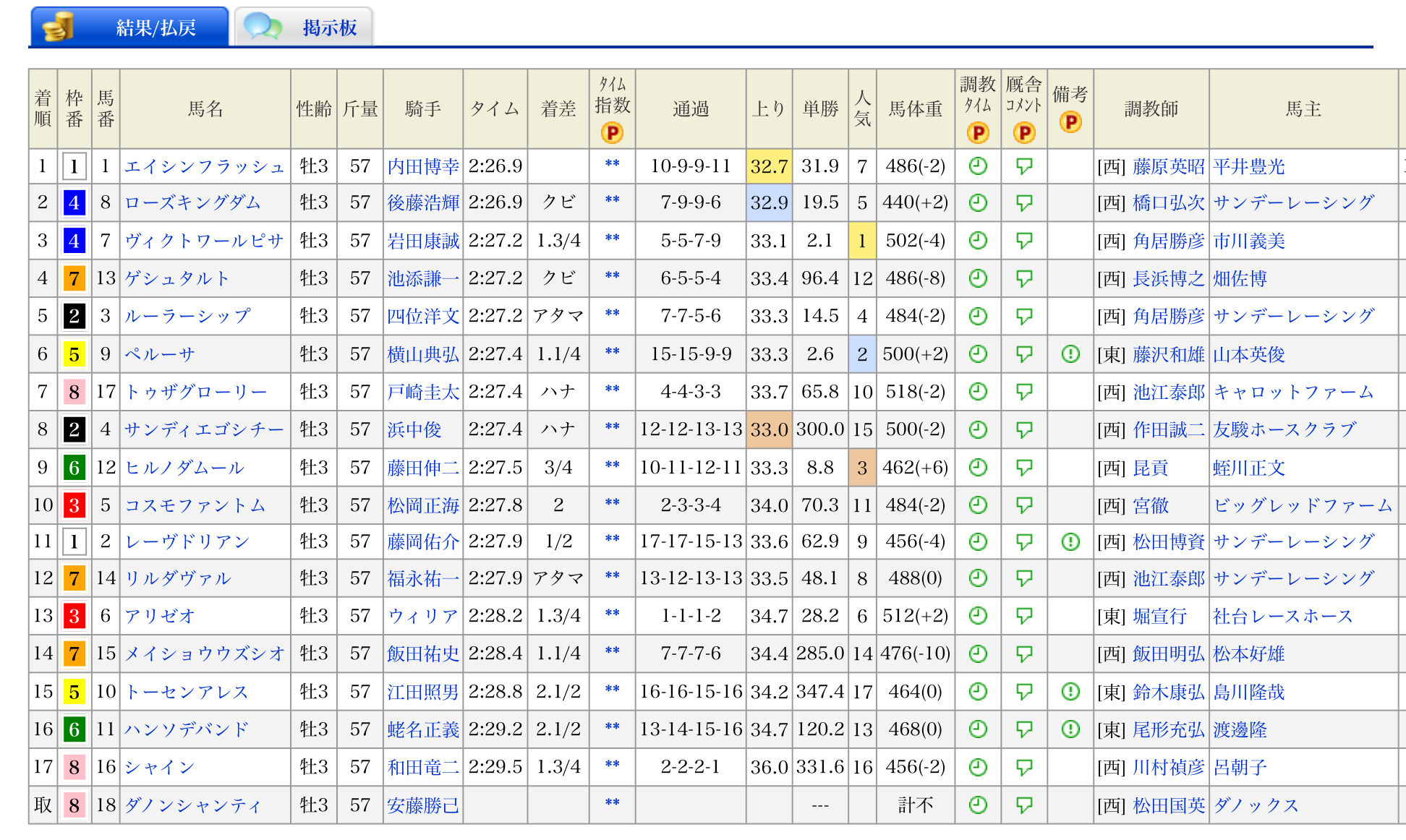The image size is (1406, 840).
Task: Open owner link キャロットファーム
Action: pyautogui.click(x=1293, y=392)
